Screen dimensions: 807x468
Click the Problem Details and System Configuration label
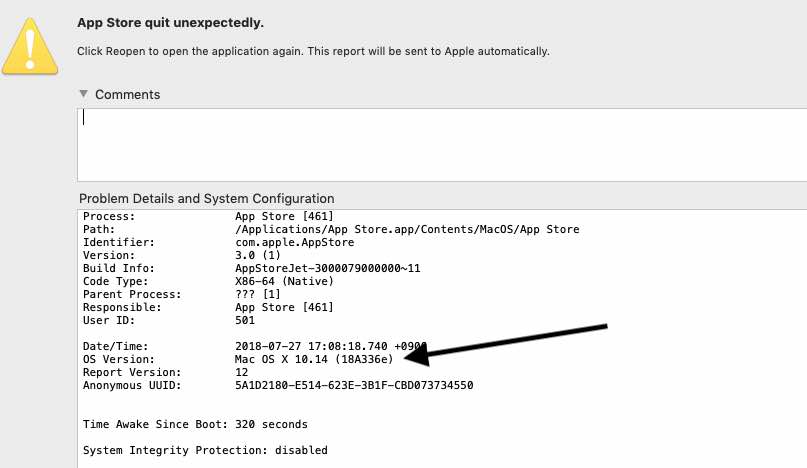coord(206,199)
